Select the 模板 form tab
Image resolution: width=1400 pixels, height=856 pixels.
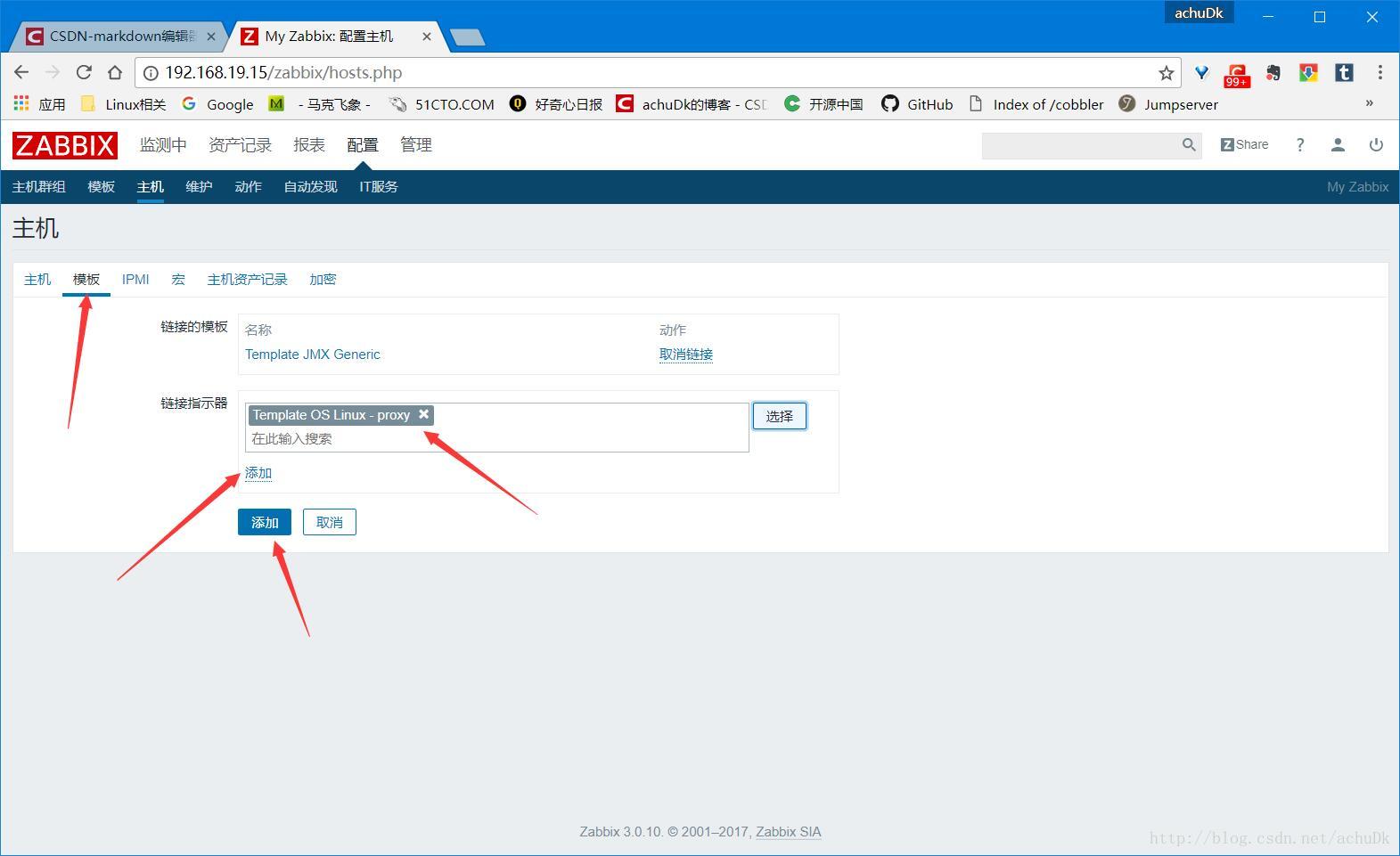point(86,280)
